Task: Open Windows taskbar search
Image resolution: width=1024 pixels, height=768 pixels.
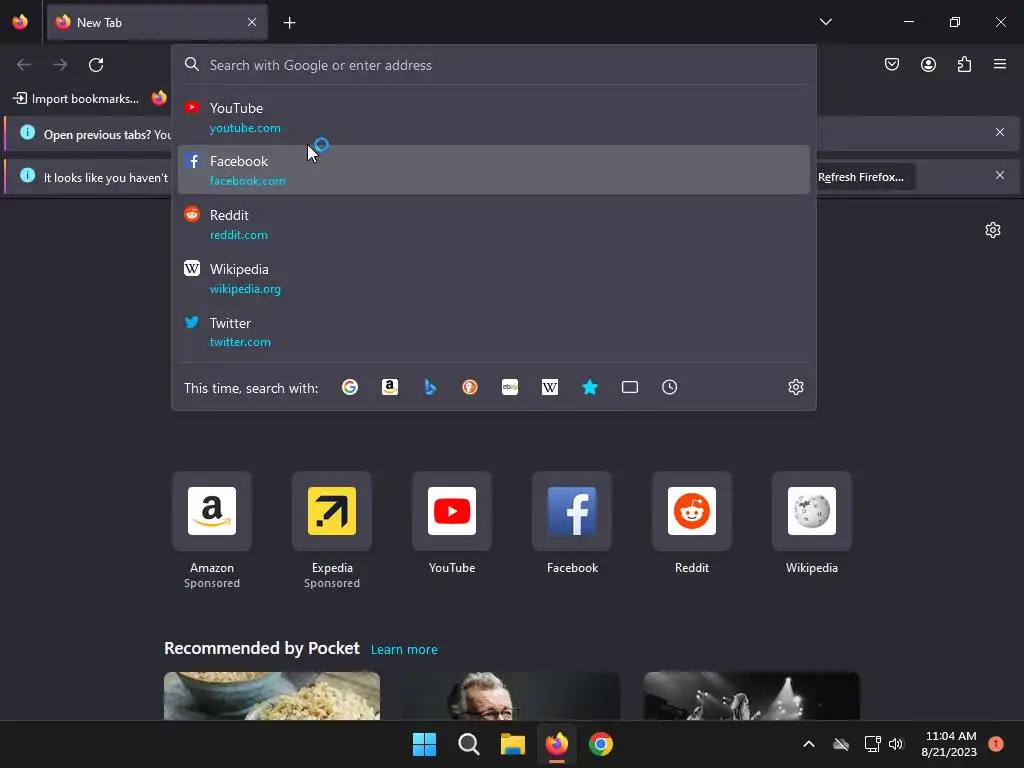Action: pos(468,744)
